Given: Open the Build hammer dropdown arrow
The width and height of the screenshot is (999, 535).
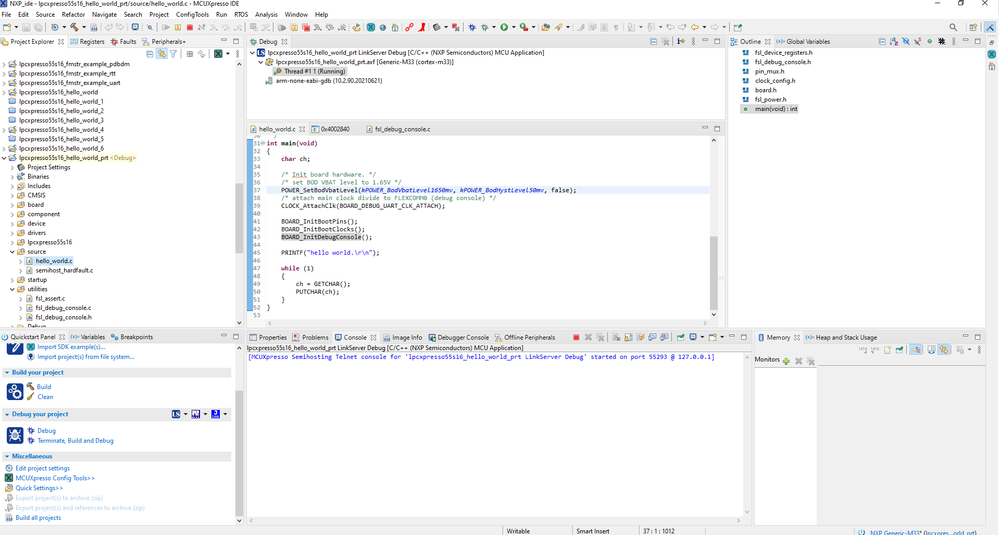Looking at the screenshot, I should coord(83,27).
